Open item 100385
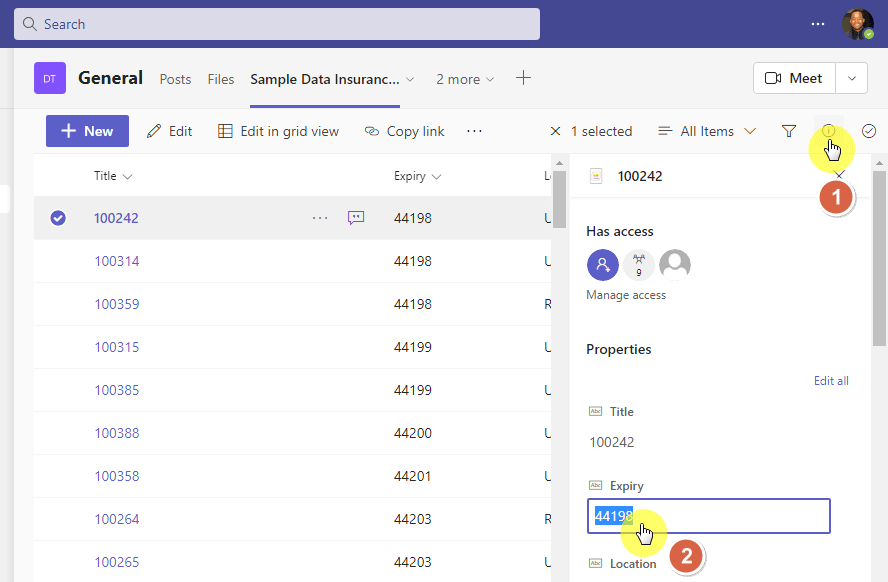 [117, 390]
